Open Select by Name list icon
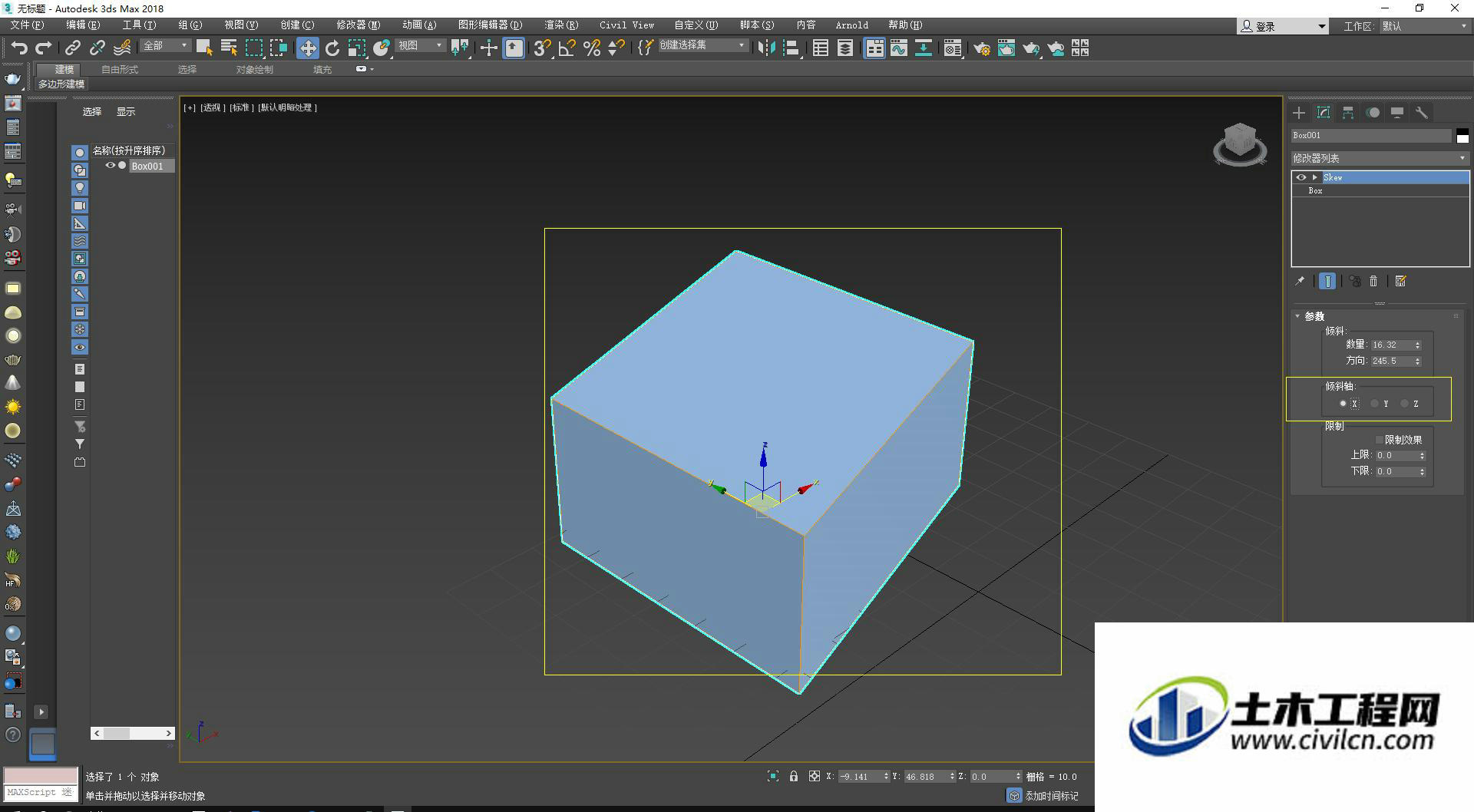Viewport: 1474px width, 812px height. (x=229, y=48)
